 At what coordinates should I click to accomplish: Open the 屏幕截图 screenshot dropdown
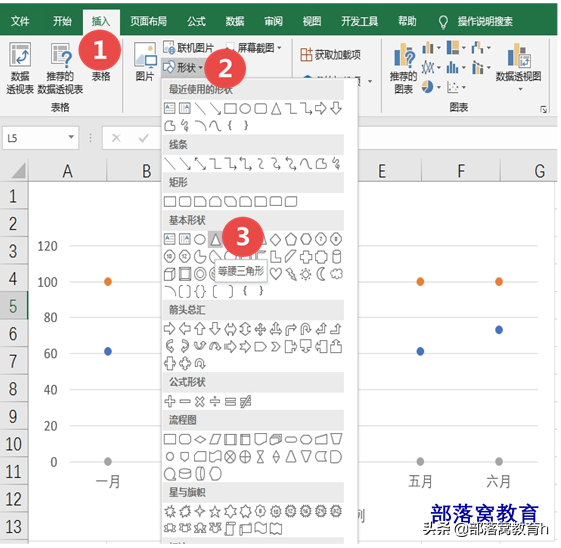pyautogui.click(x=254, y=48)
